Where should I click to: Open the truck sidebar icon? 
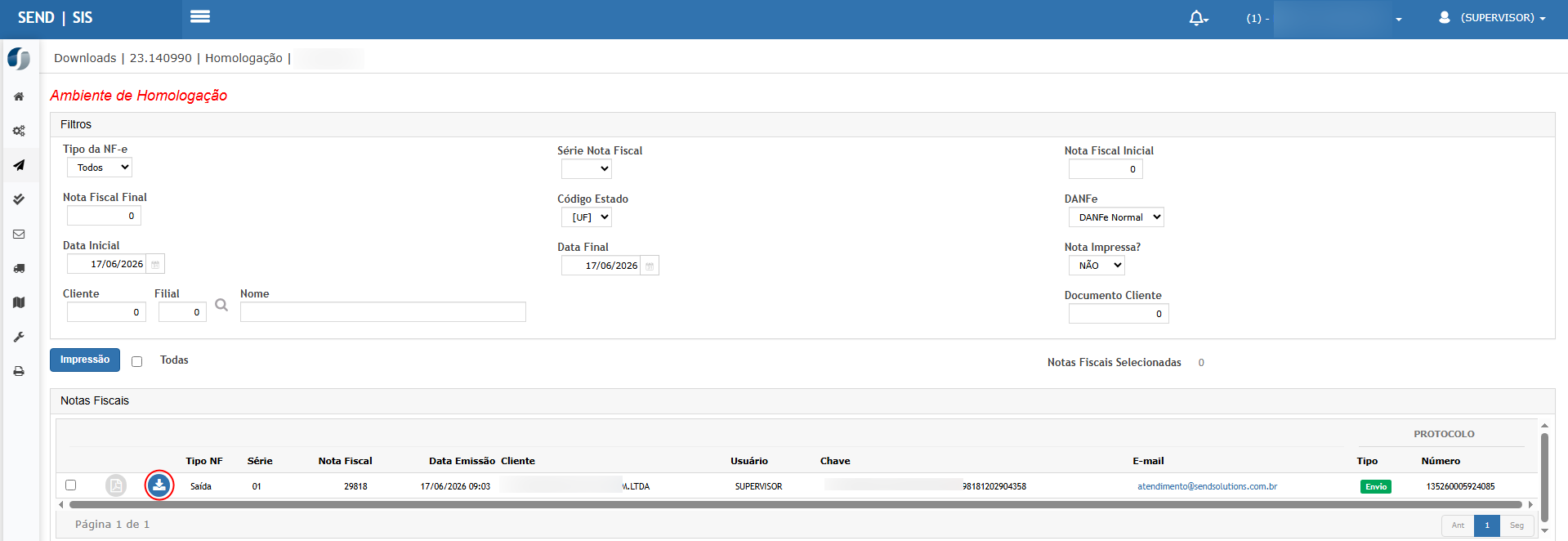pos(19,268)
